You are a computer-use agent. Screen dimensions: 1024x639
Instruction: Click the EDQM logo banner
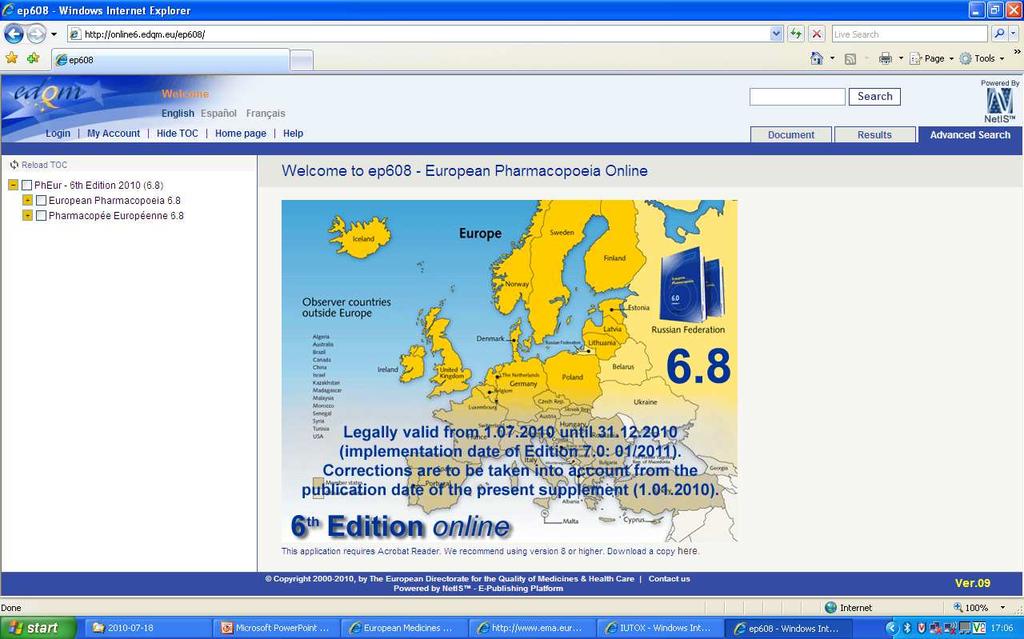51,96
